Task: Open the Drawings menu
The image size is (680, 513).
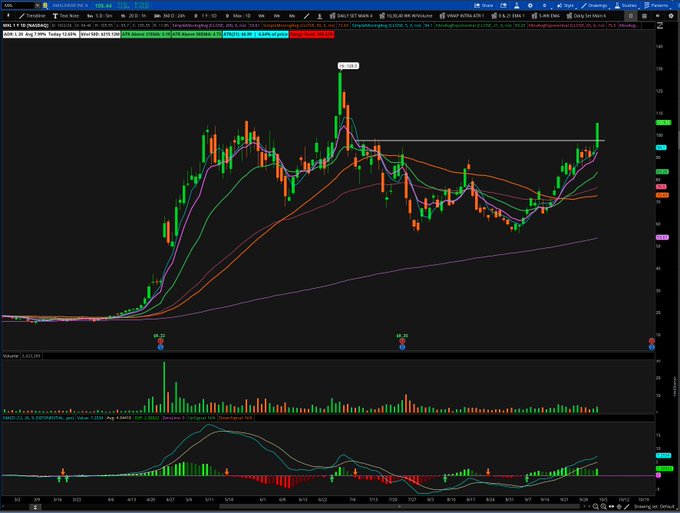Action: click(594, 6)
